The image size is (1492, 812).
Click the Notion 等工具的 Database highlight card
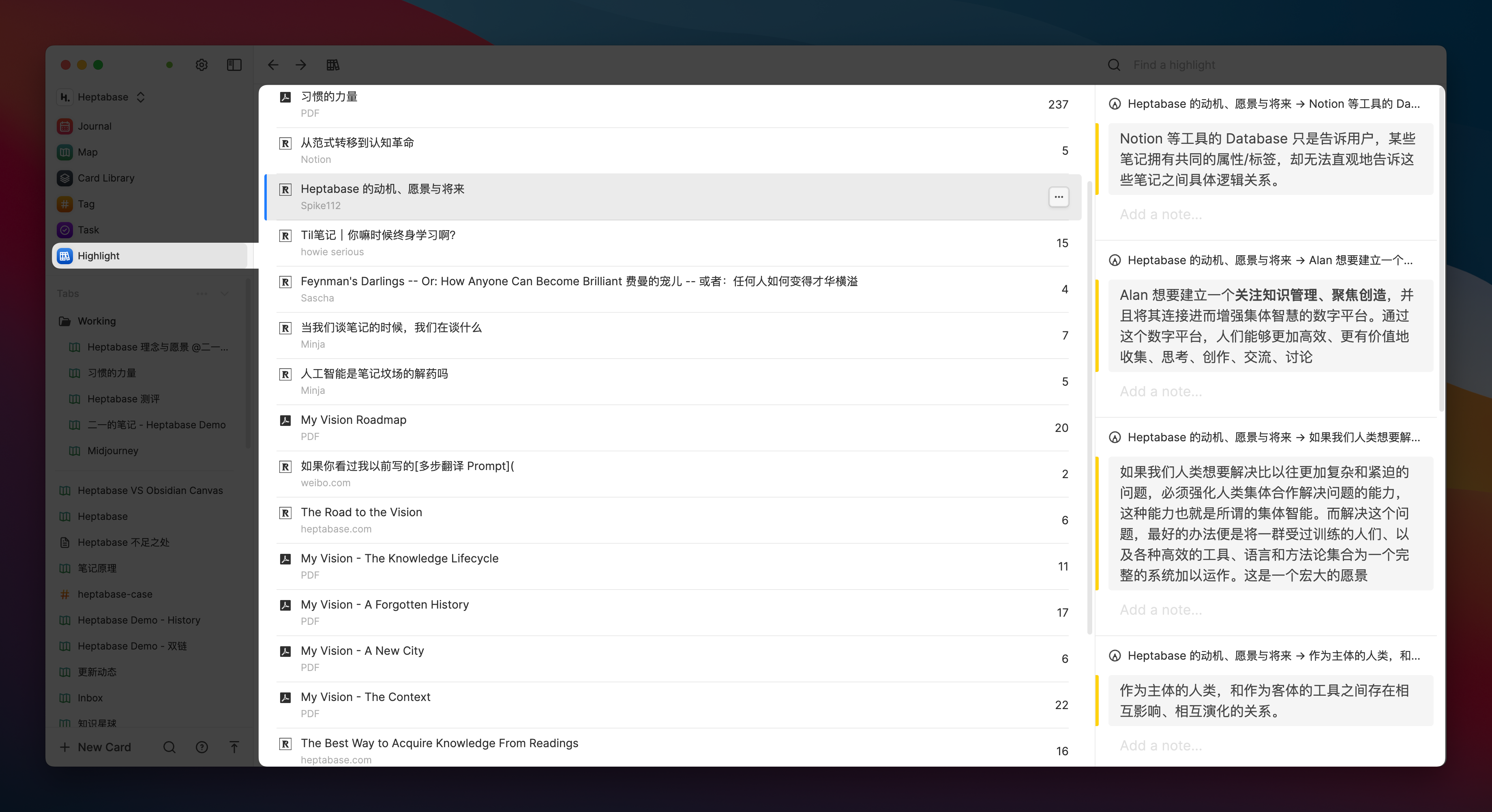click(1271, 159)
